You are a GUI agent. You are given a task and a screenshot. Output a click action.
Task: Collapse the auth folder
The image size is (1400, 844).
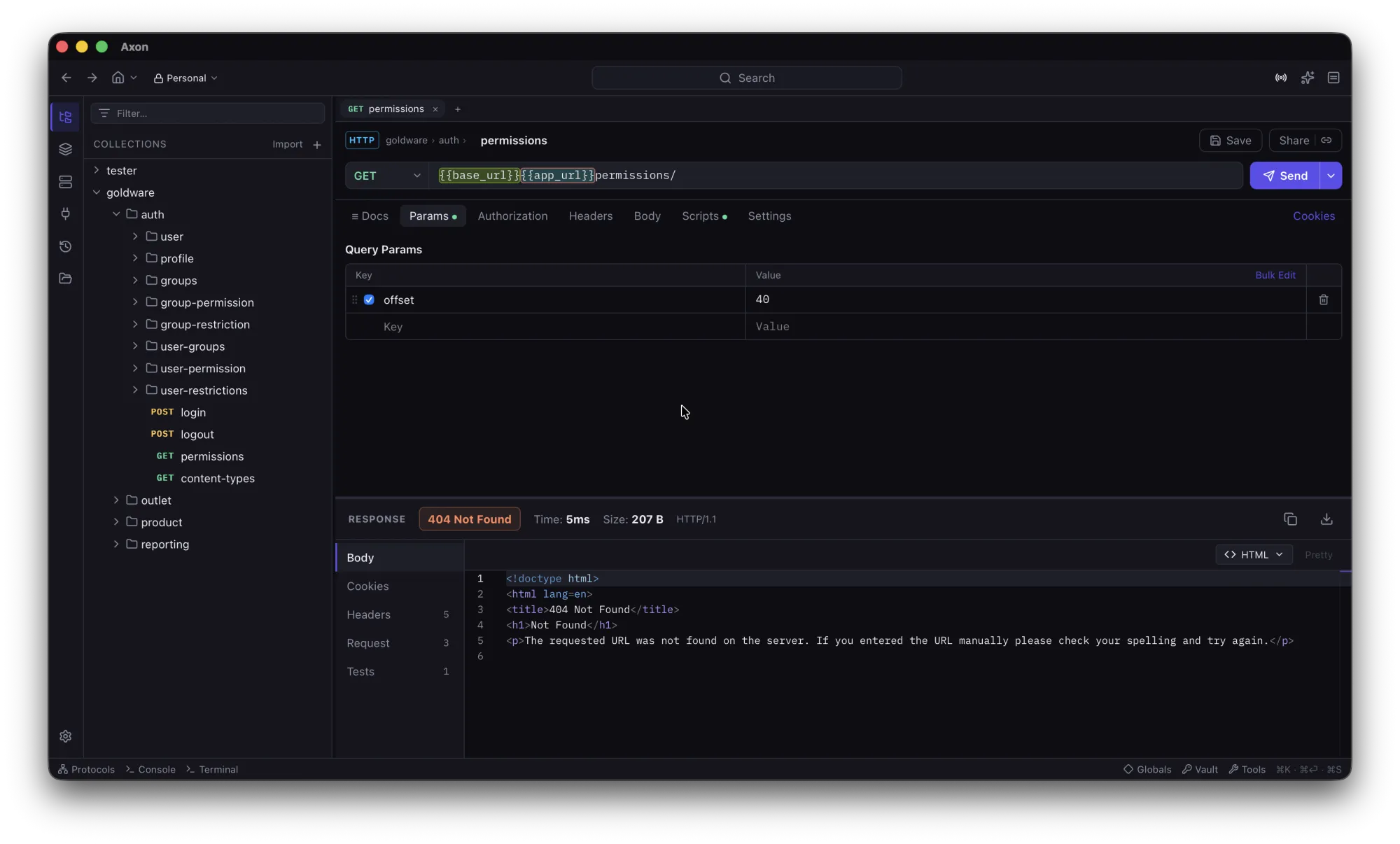tap(116, 214)
